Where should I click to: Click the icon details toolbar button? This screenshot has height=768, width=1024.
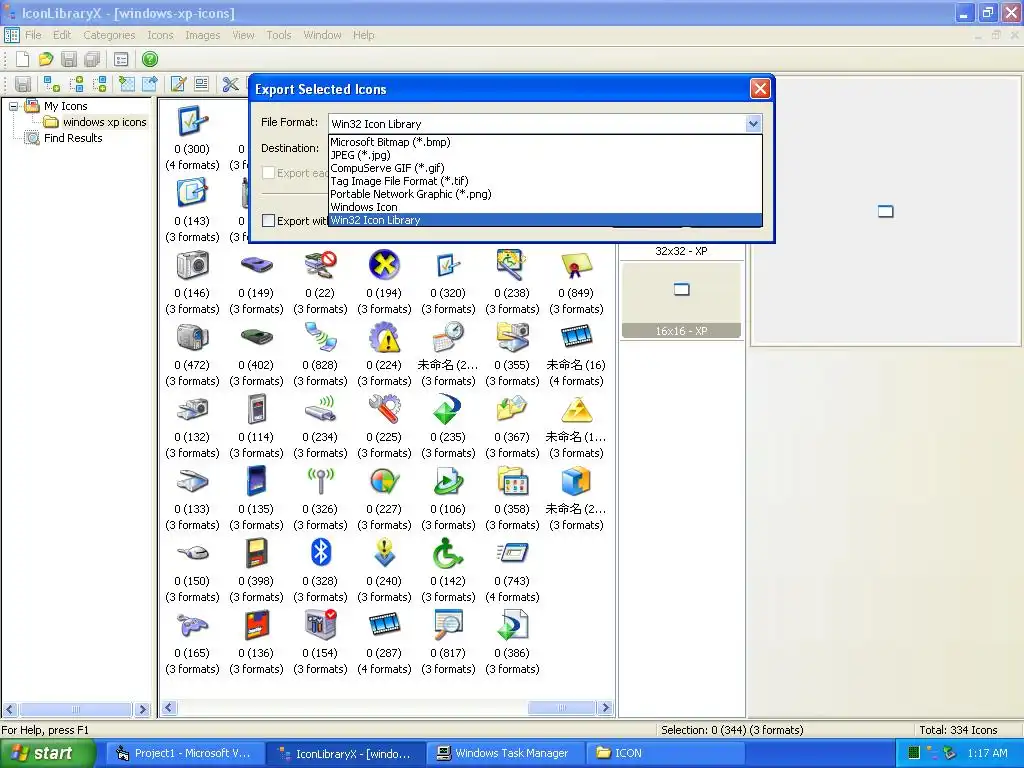coord(202,84)
